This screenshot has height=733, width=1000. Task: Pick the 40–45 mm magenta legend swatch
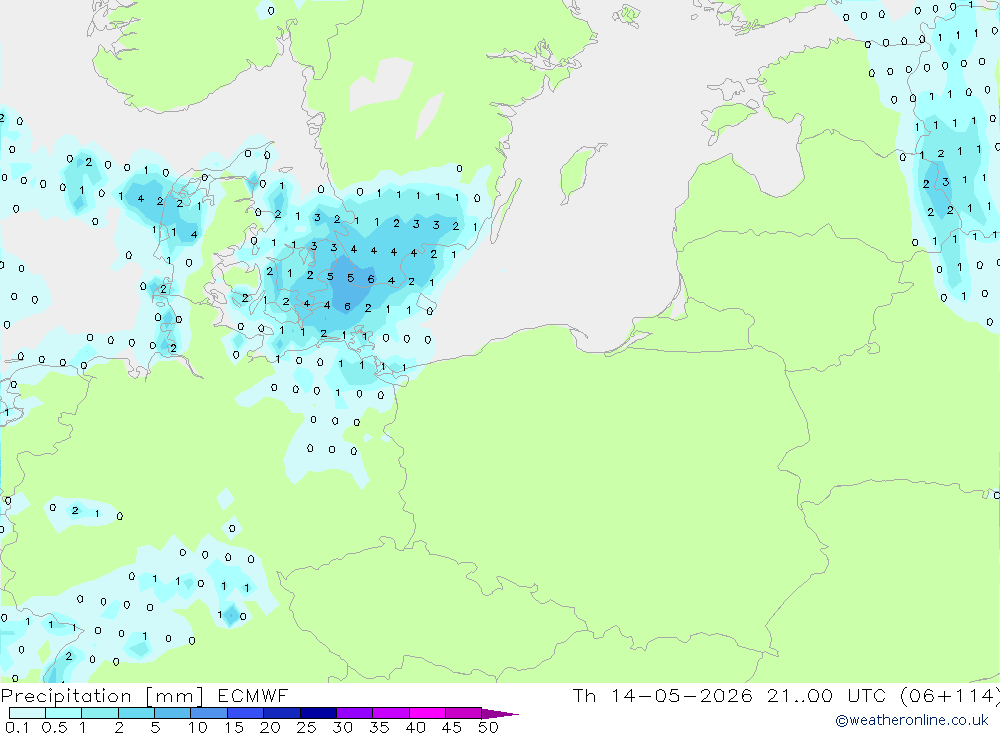click(x=427, y=713)
